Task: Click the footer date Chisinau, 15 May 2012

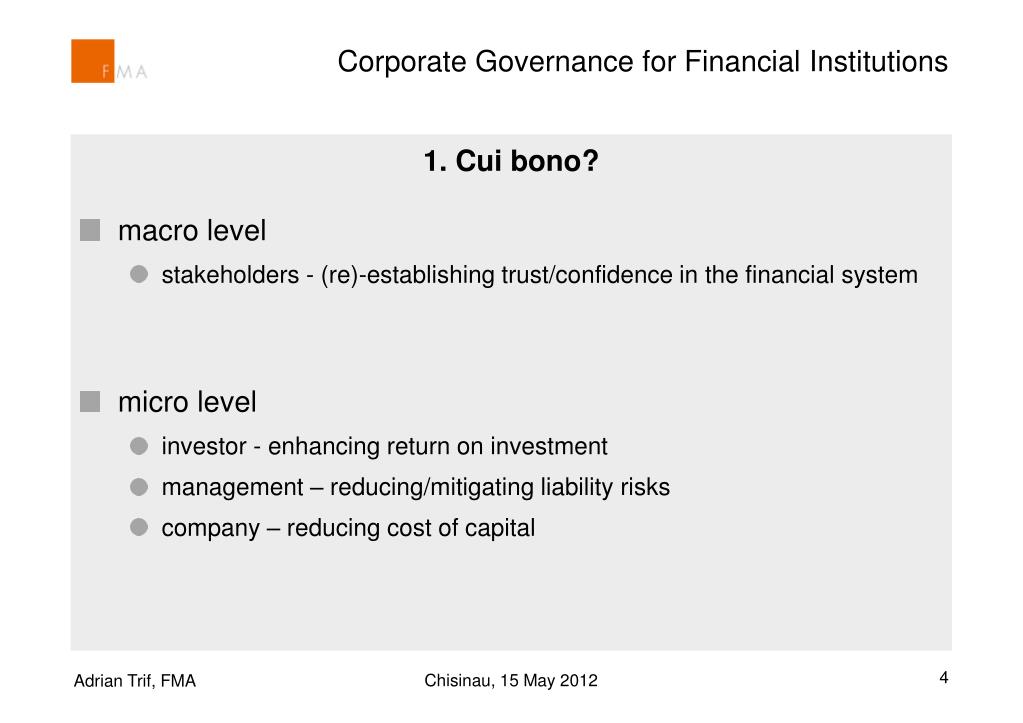Action: click(511, 681)
